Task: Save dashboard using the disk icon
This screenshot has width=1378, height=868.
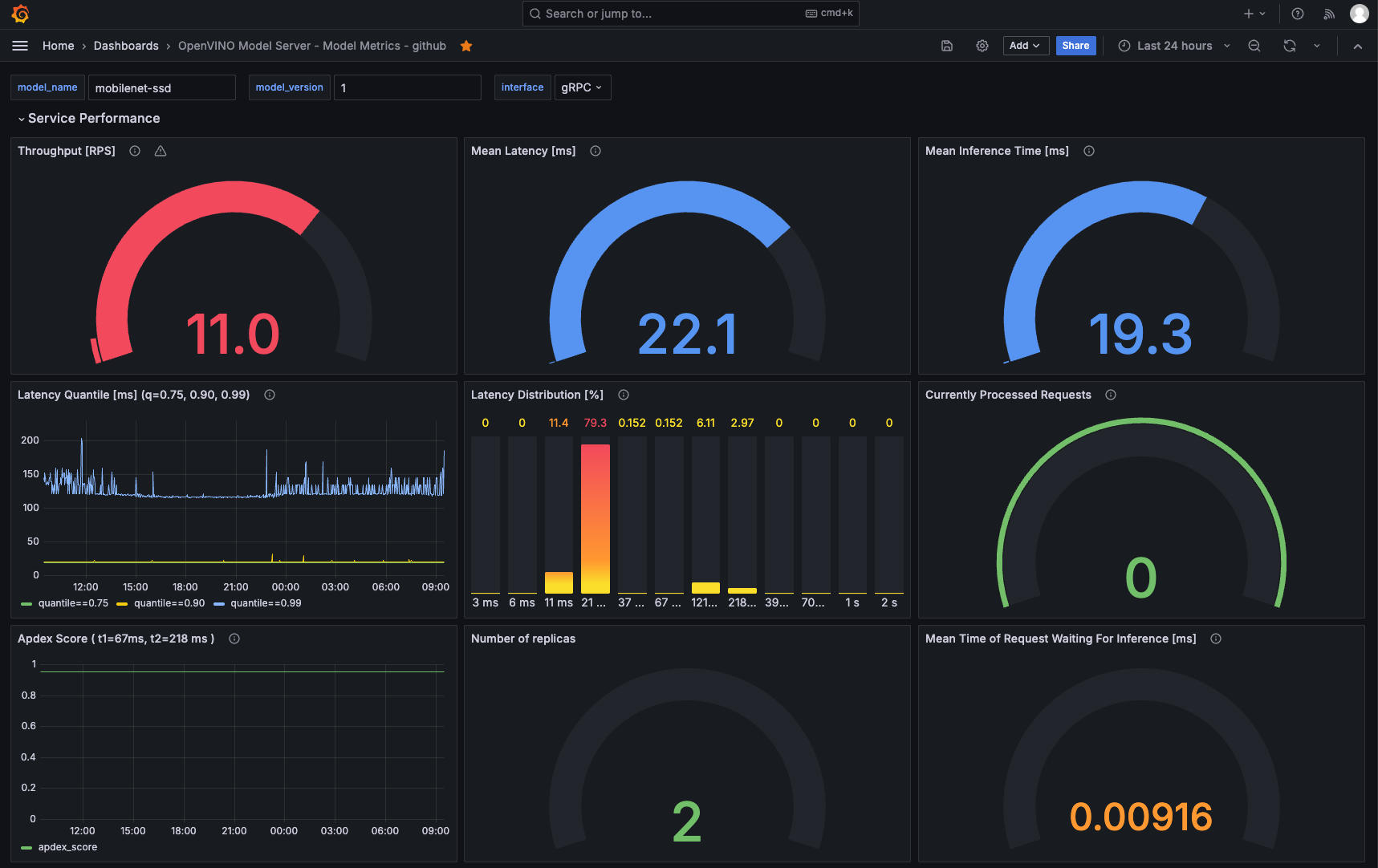Action: point(947,46)
